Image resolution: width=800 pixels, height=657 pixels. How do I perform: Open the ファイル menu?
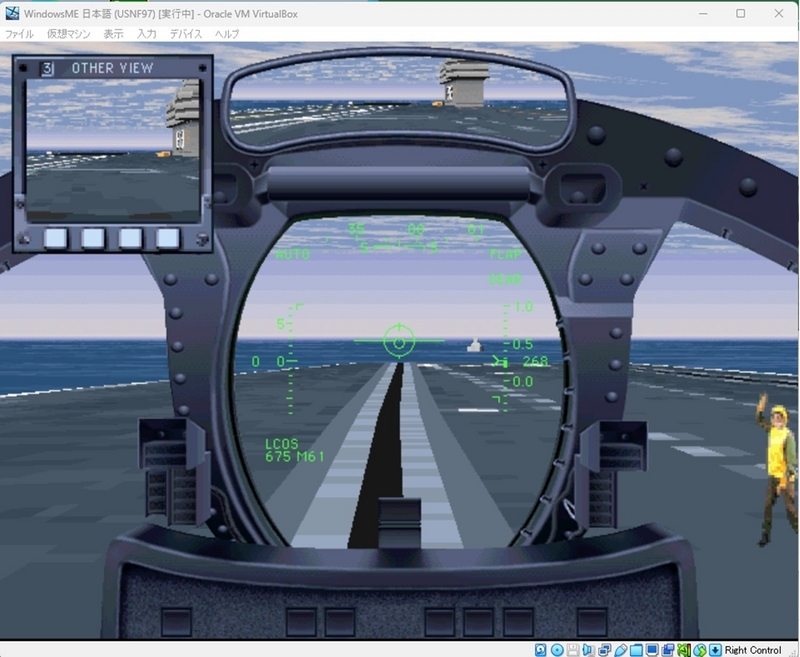(19, 34)
